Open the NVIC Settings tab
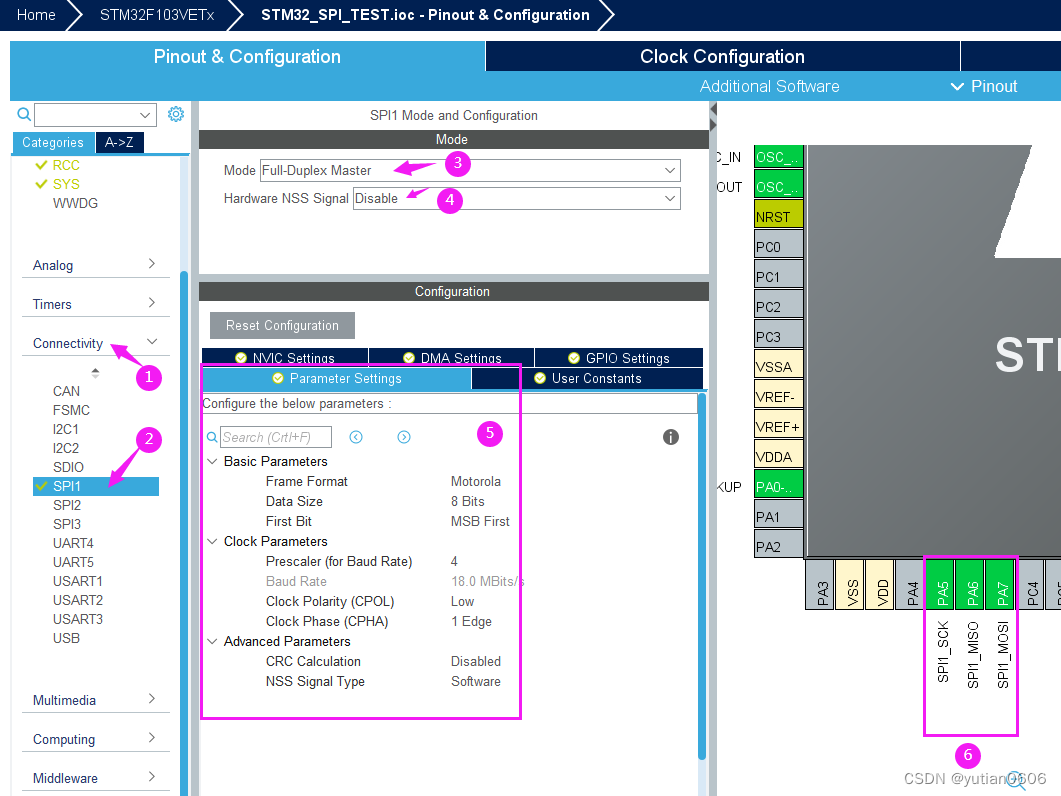The image size is (1061, 796). click(x=285, y=358)
